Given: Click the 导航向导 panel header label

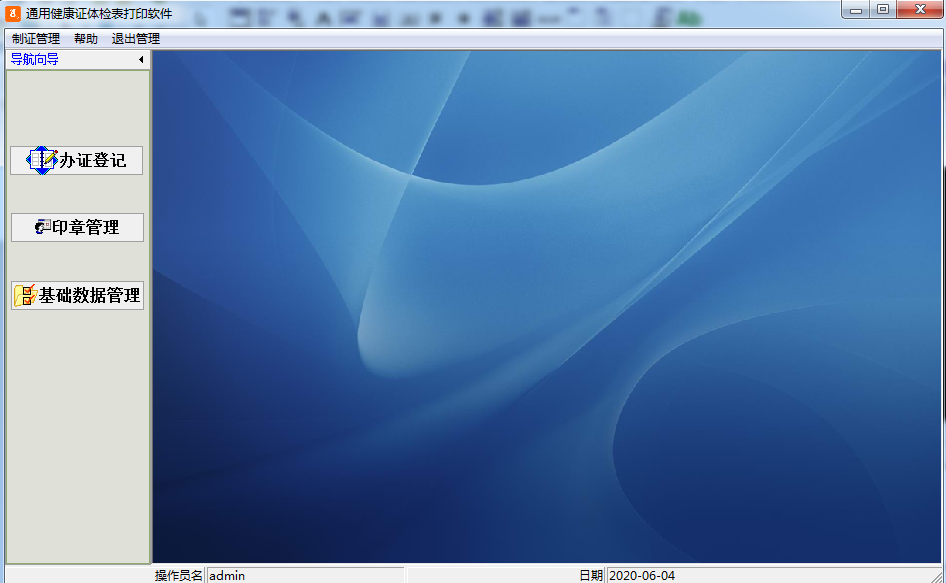Looking at the screenshot, I should pyautogui.click(x=35, y=59).
